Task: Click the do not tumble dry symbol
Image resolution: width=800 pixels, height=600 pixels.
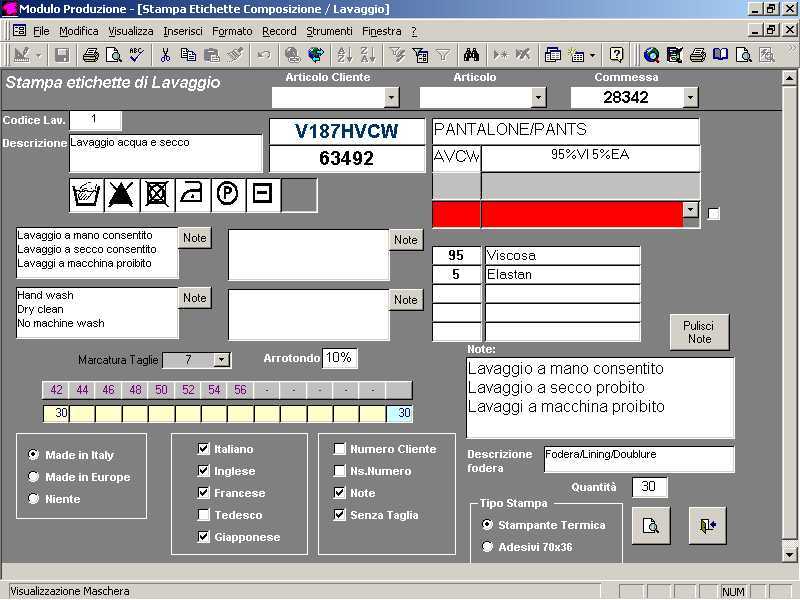Action: (157, 194)
